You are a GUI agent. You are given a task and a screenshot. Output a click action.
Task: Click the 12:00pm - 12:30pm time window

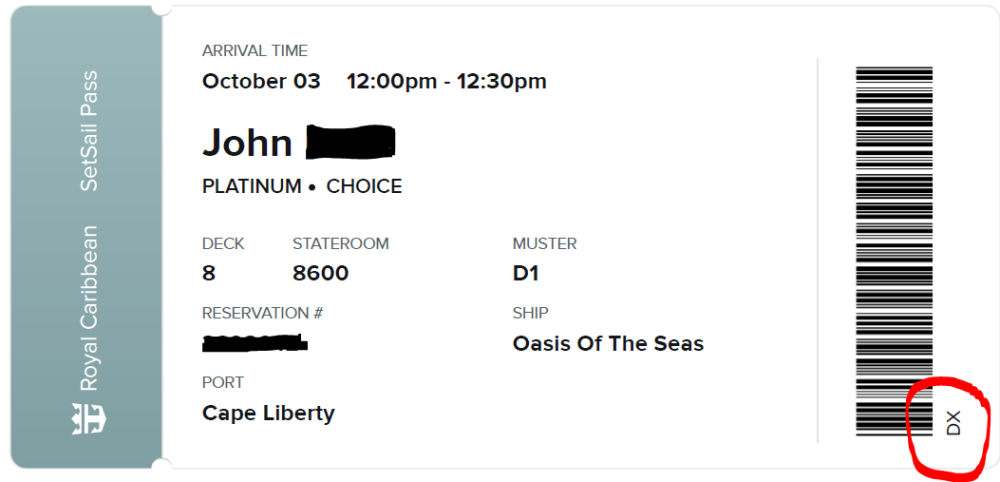pos(446,82)
